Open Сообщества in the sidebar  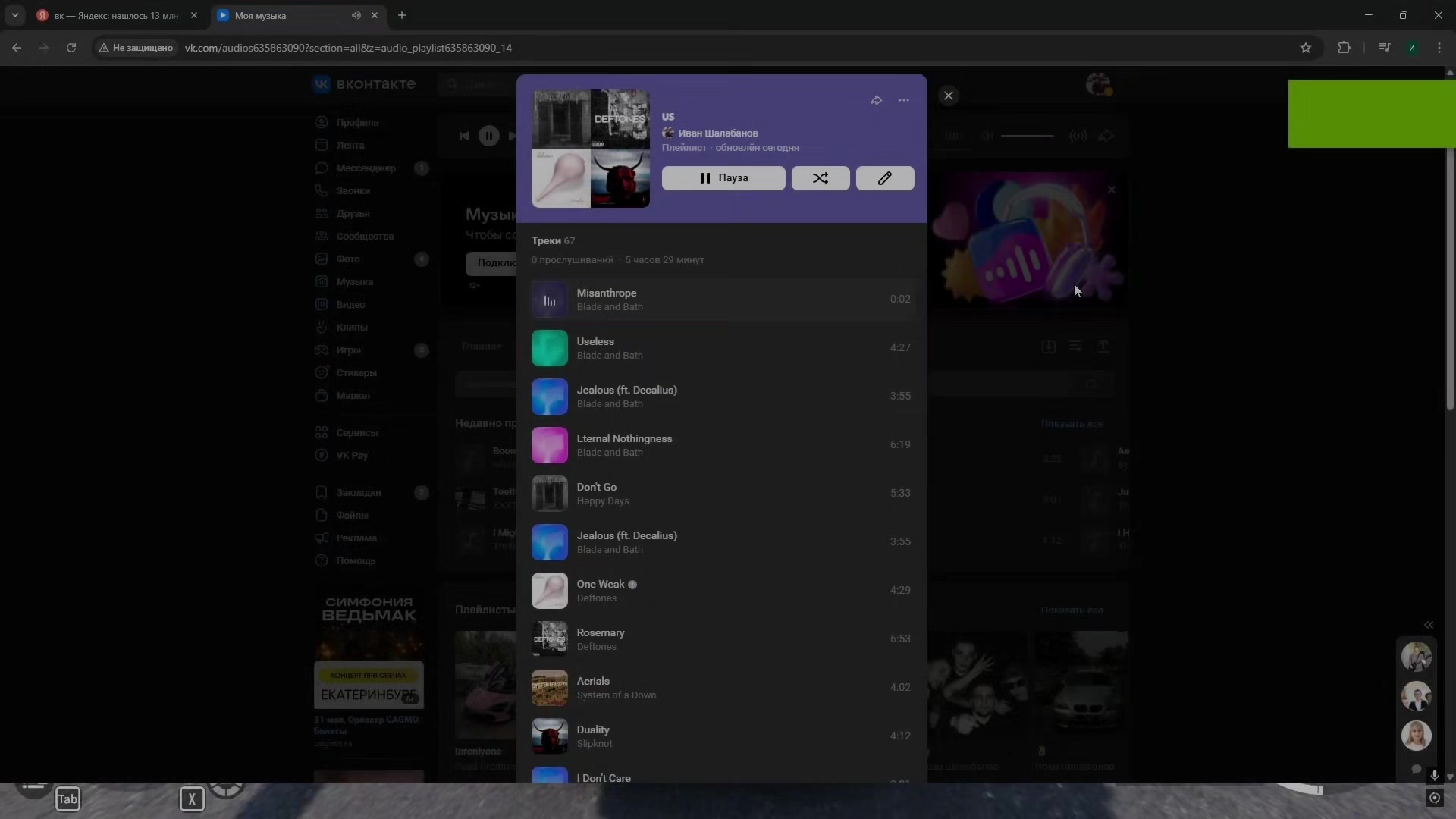(x=365, y=237)
